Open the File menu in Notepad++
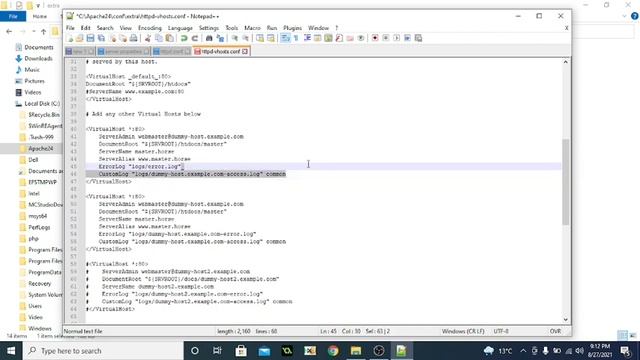 click(x=70, y=28)
